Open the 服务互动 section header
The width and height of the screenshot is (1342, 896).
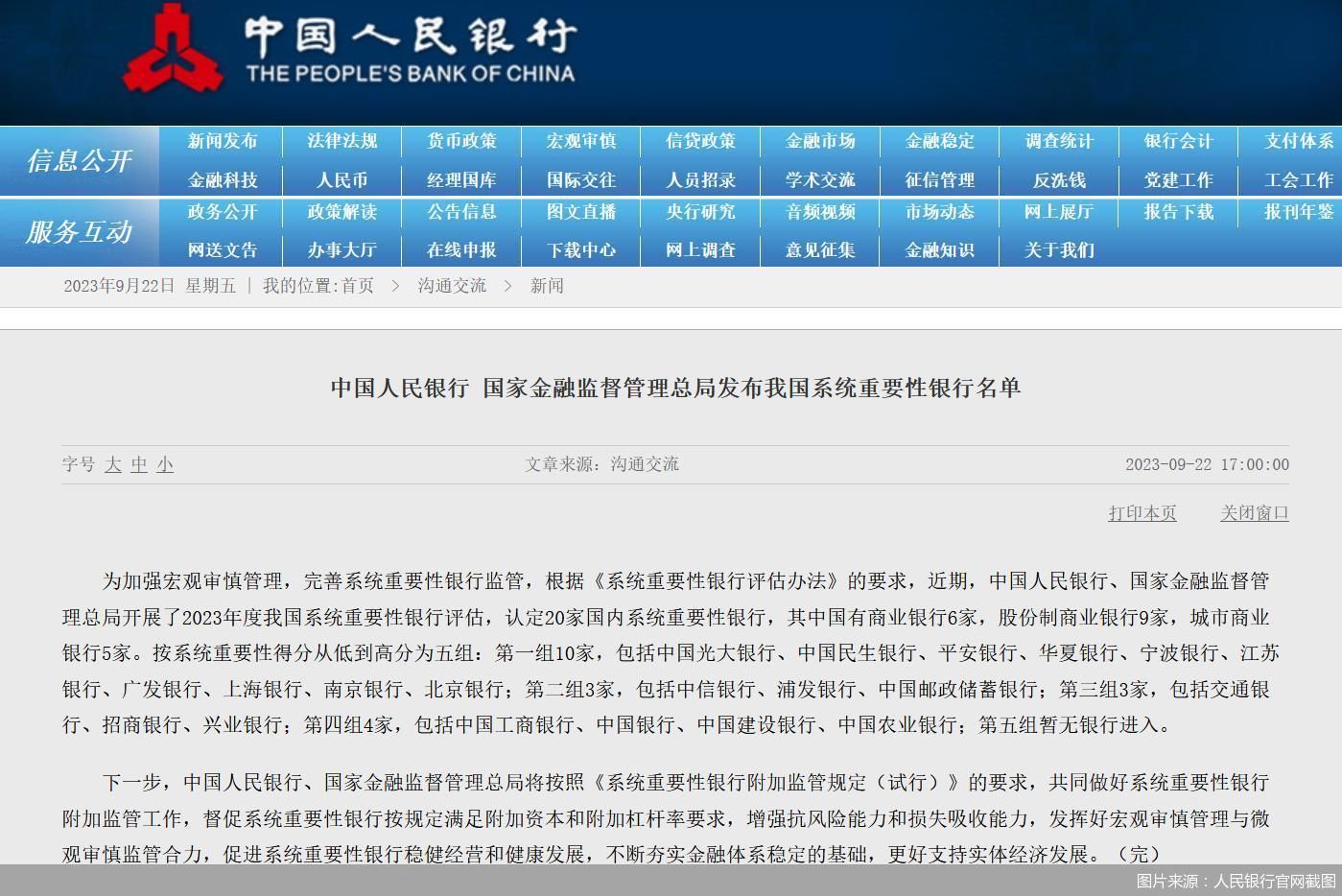point(79,231)
